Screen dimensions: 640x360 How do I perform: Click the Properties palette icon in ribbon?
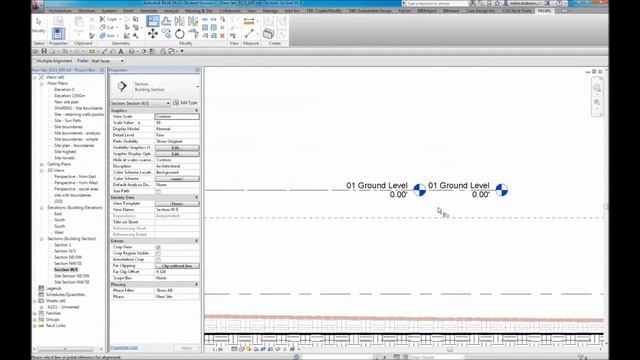coord(58,33)
